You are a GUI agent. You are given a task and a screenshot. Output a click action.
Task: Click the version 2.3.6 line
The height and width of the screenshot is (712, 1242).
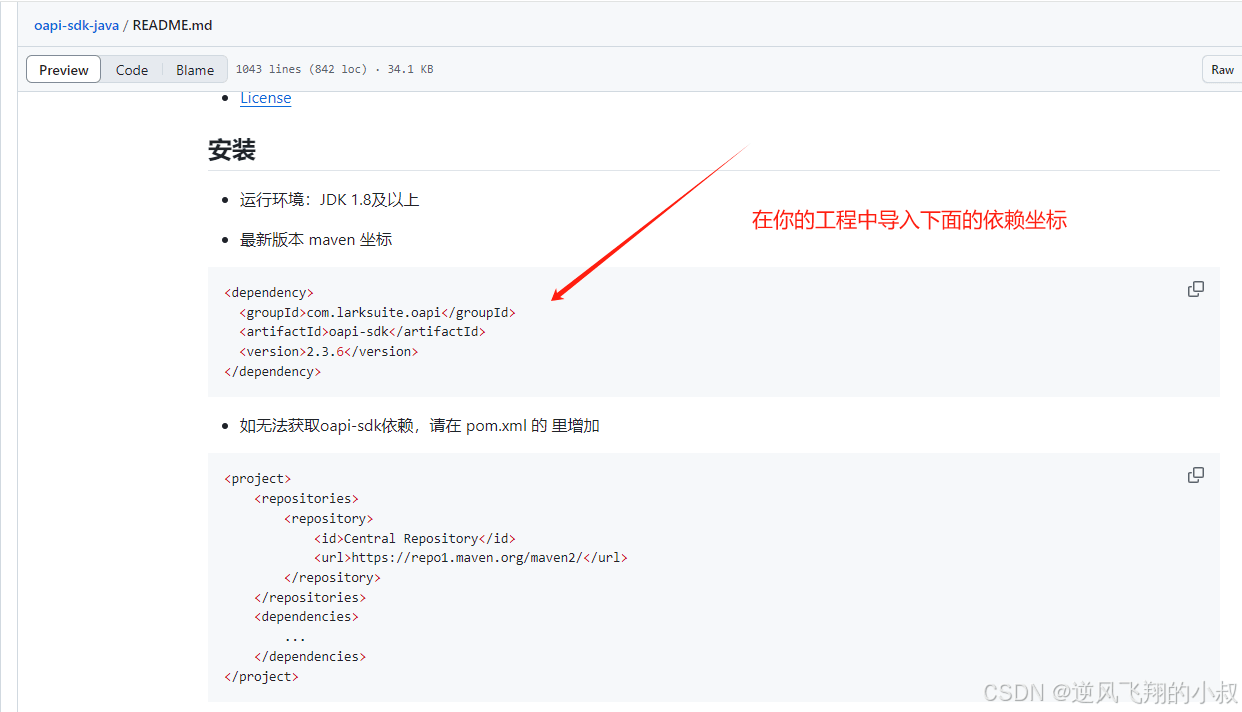click(x=328, y=351)
